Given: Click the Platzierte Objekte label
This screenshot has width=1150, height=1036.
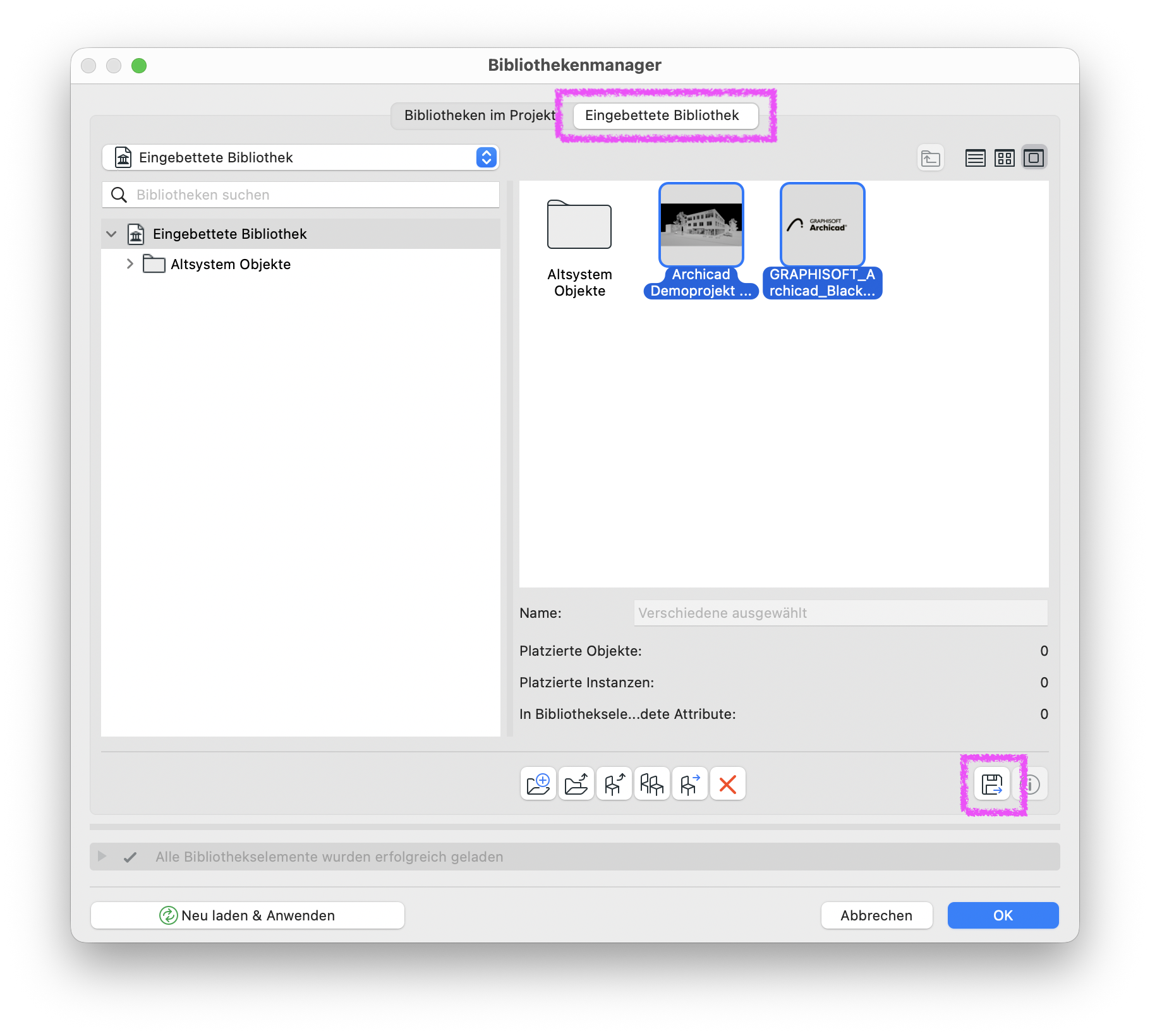Looking at the screenshot, I should [580, 651].
